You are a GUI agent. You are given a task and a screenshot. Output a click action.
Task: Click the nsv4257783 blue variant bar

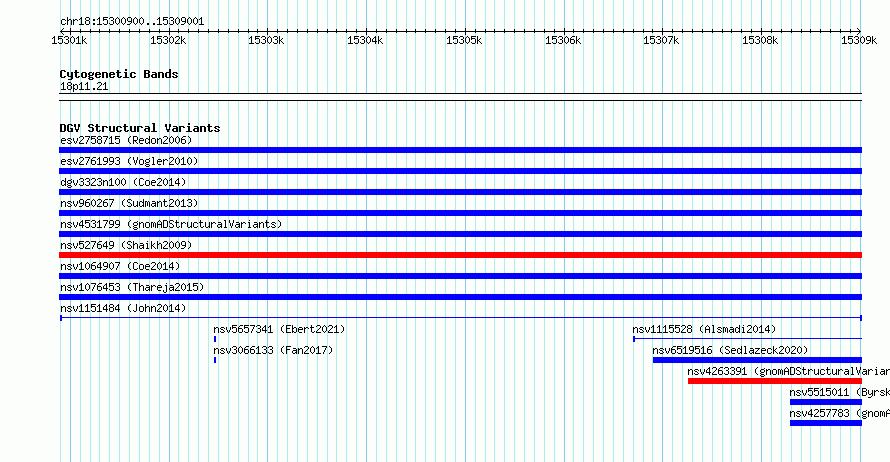[826, 423]
